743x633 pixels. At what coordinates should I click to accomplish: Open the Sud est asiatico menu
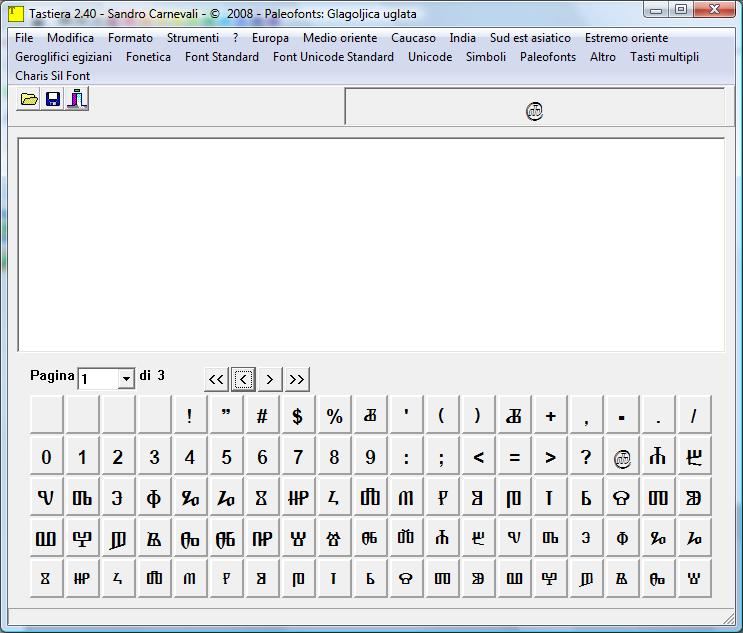point(530,38)
